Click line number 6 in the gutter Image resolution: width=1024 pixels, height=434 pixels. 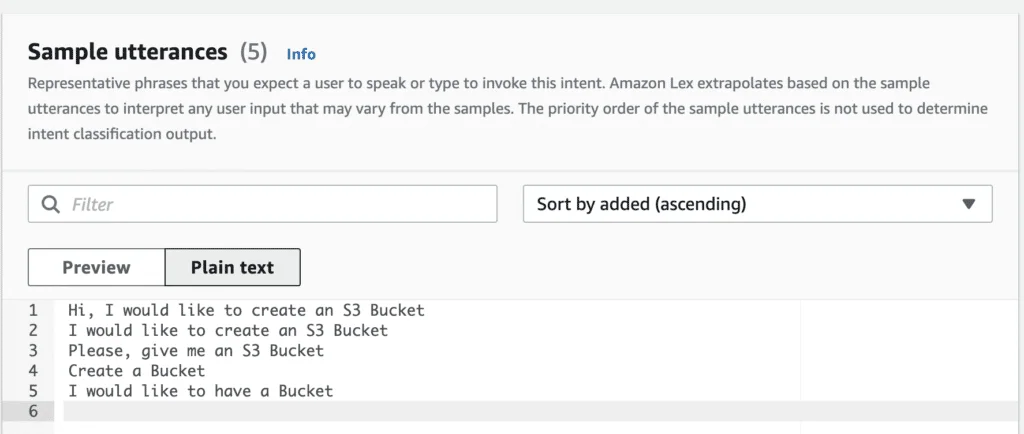tap(33, 411)
